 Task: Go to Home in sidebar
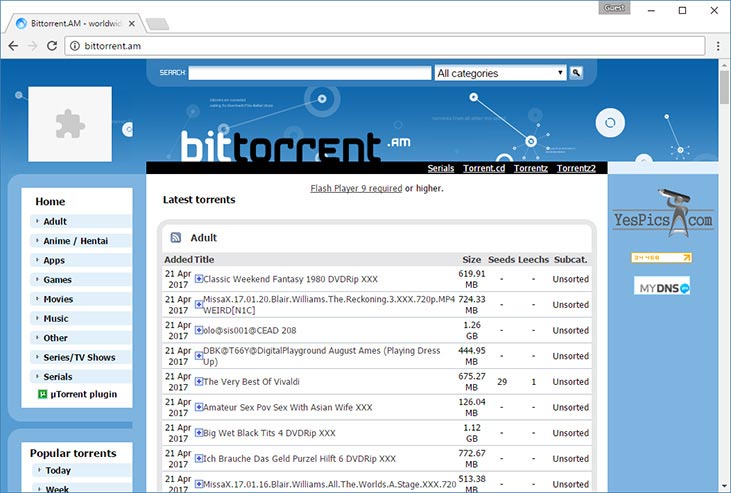click(50, 201)
